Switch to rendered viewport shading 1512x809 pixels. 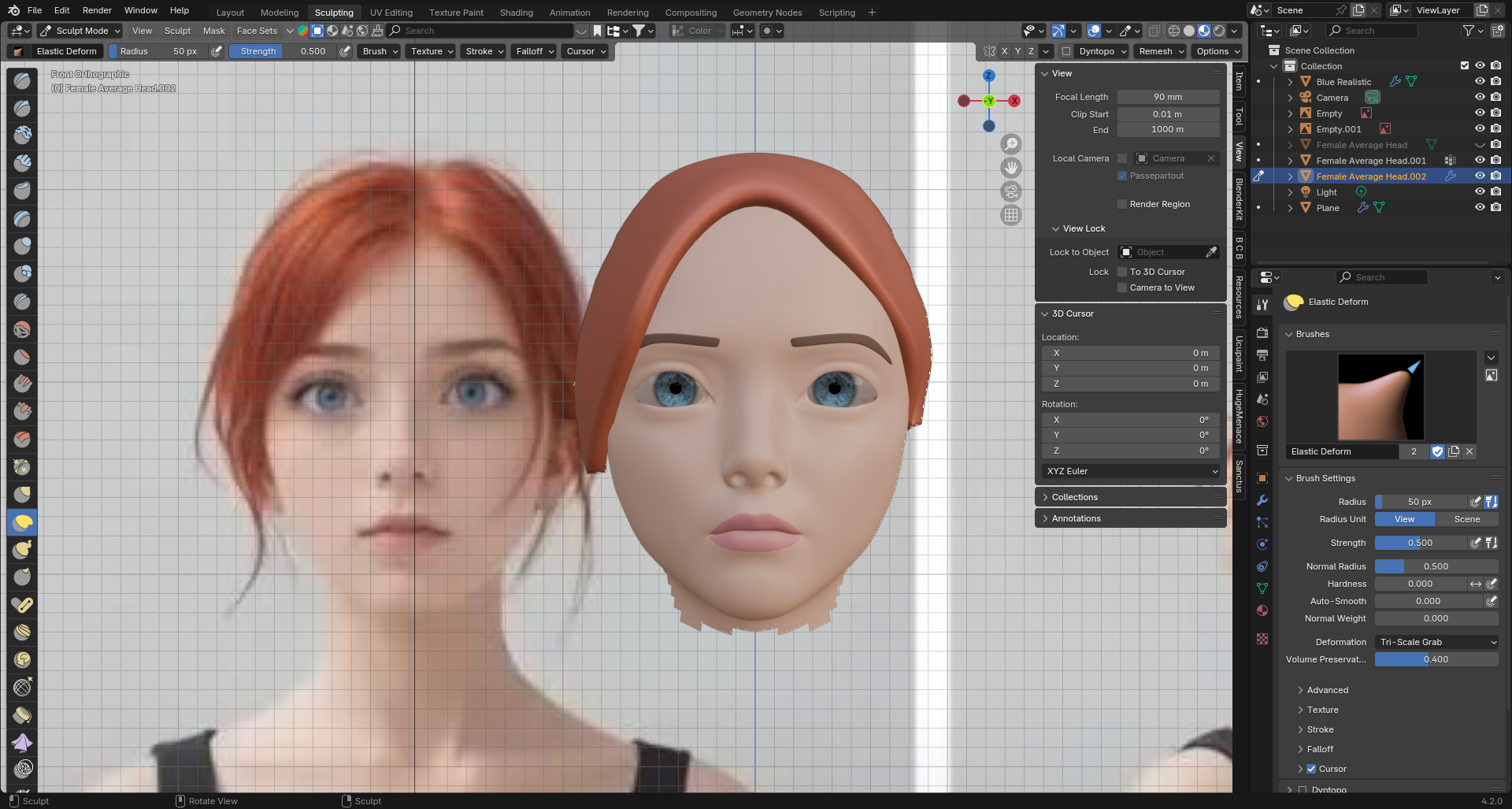[1219, 31]
